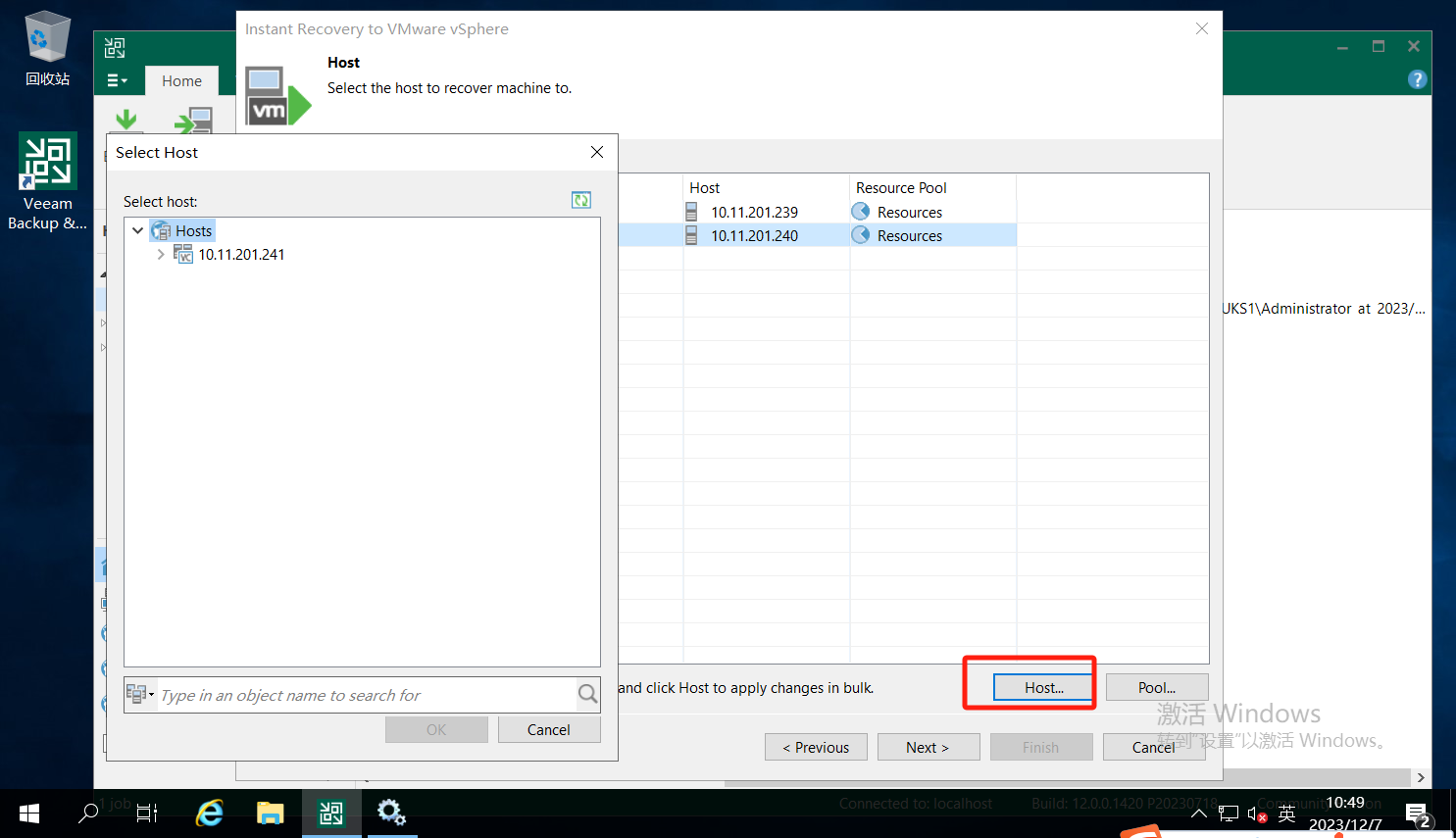This screenshot has width=1456, height=838.
Task: Show hidden system tray icons
Action: [1198, 813]
